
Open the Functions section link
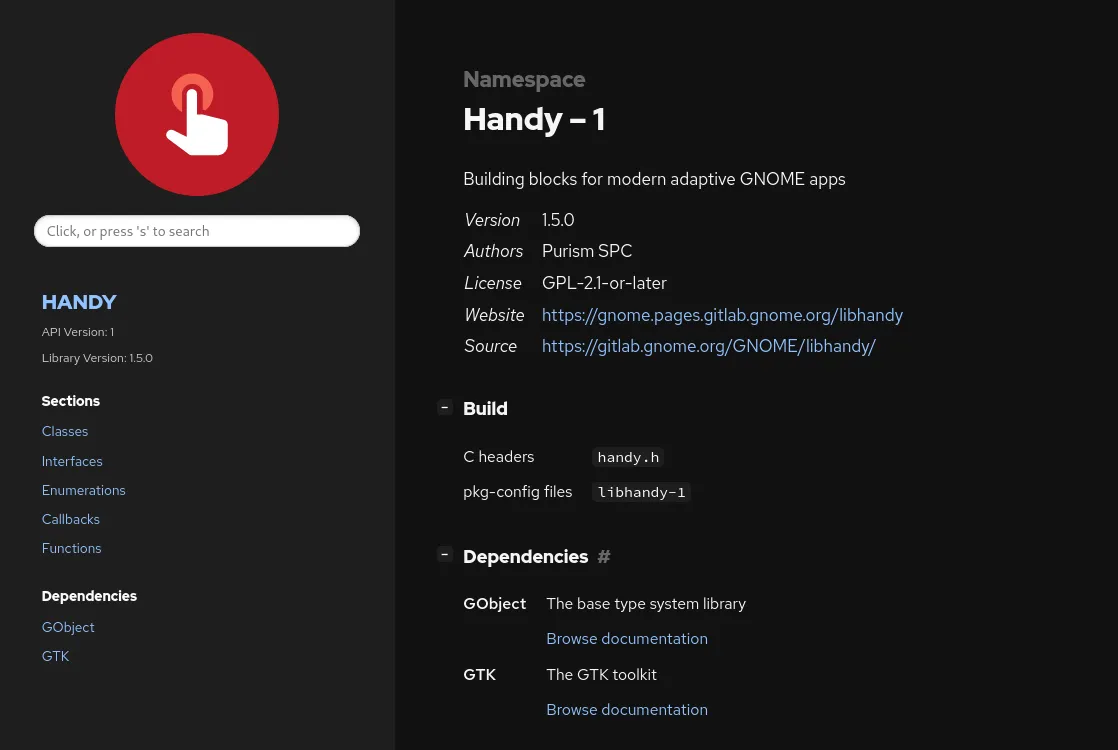tap(71, 548)
